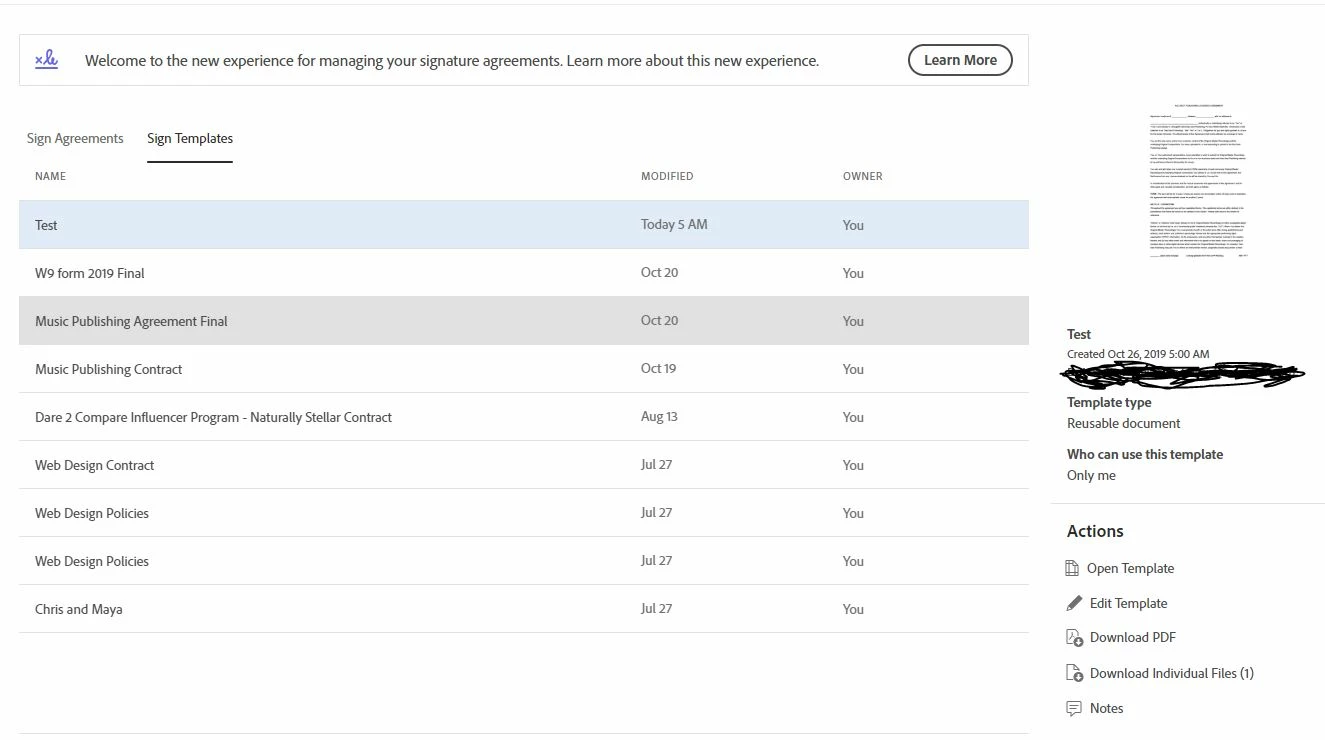The height and width of the screenshot is (740, 1325).
Task: Click the signature icon in welcome banner
Action: pyautogui.click(x=46, y=60)
